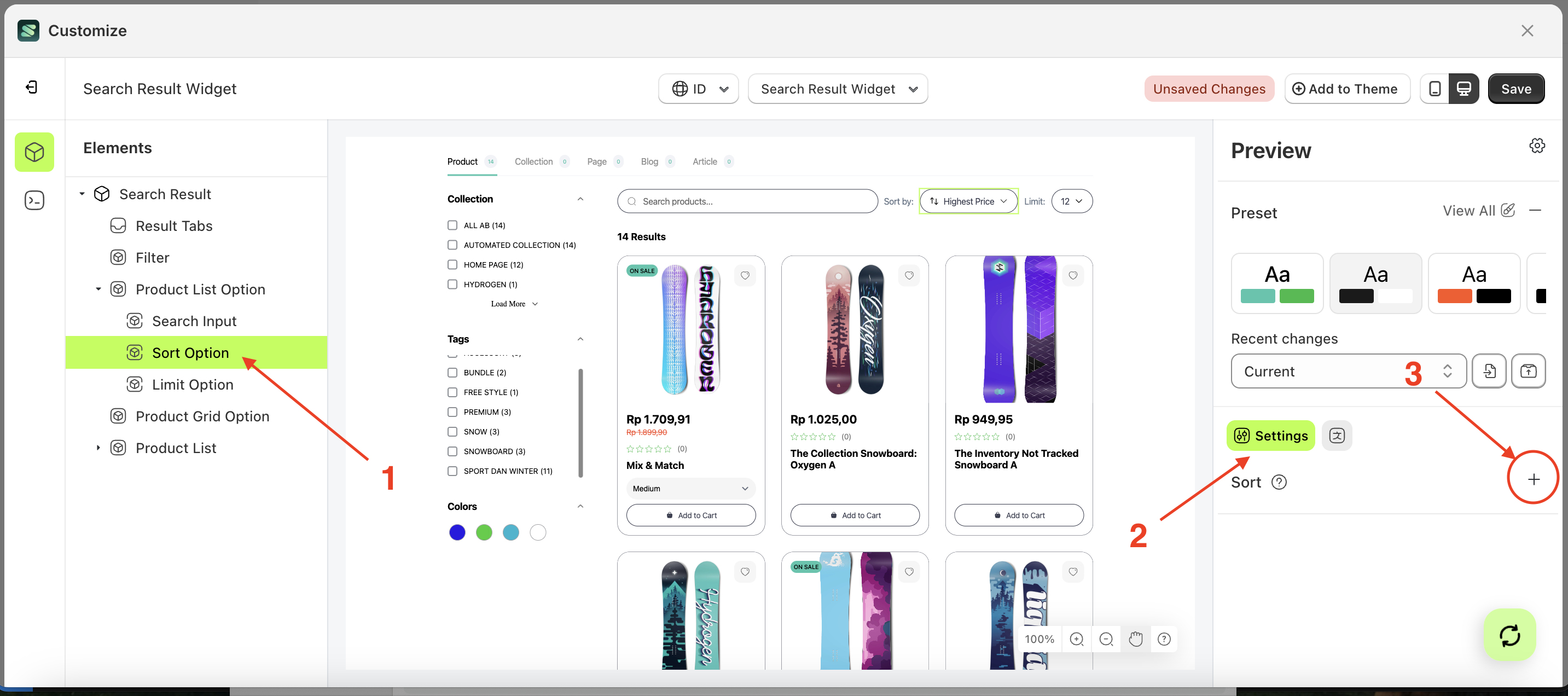
Task: Switch to mobile preview icon
Action: point(1435,89)
